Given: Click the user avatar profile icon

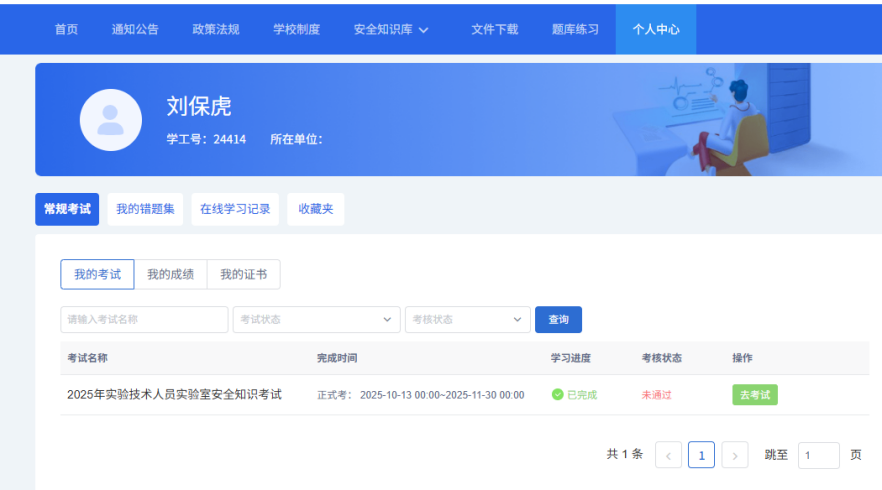Looking at the screenshot, I should click(x=110, y=120).
